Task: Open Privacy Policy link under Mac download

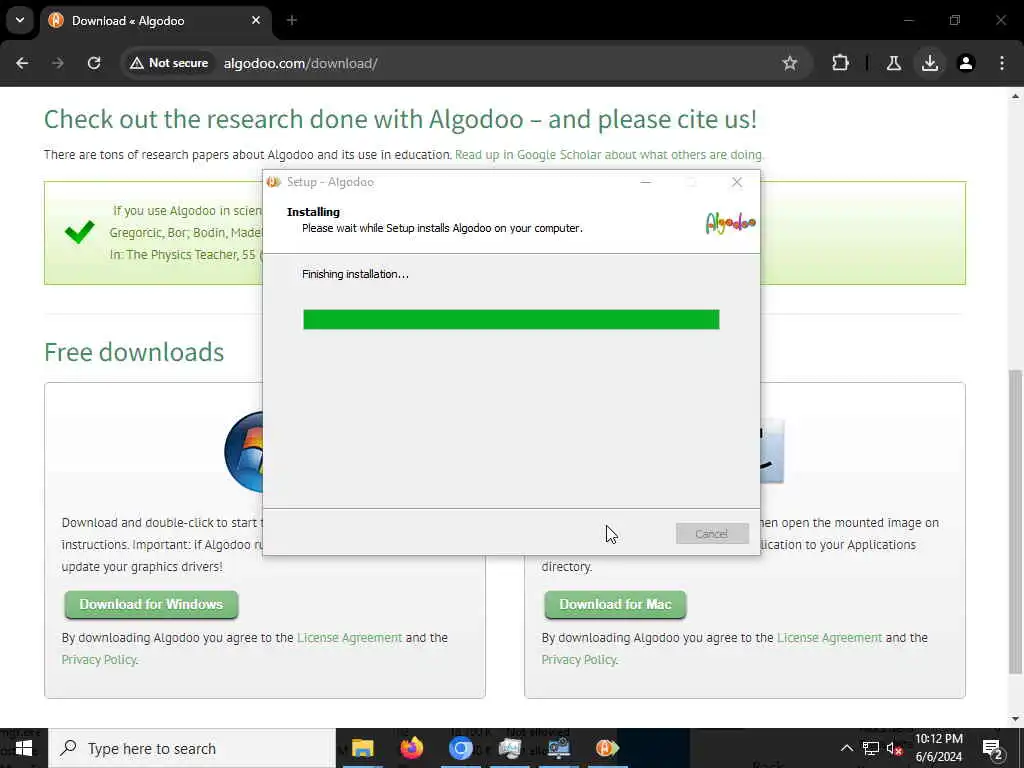Action: 579,660
